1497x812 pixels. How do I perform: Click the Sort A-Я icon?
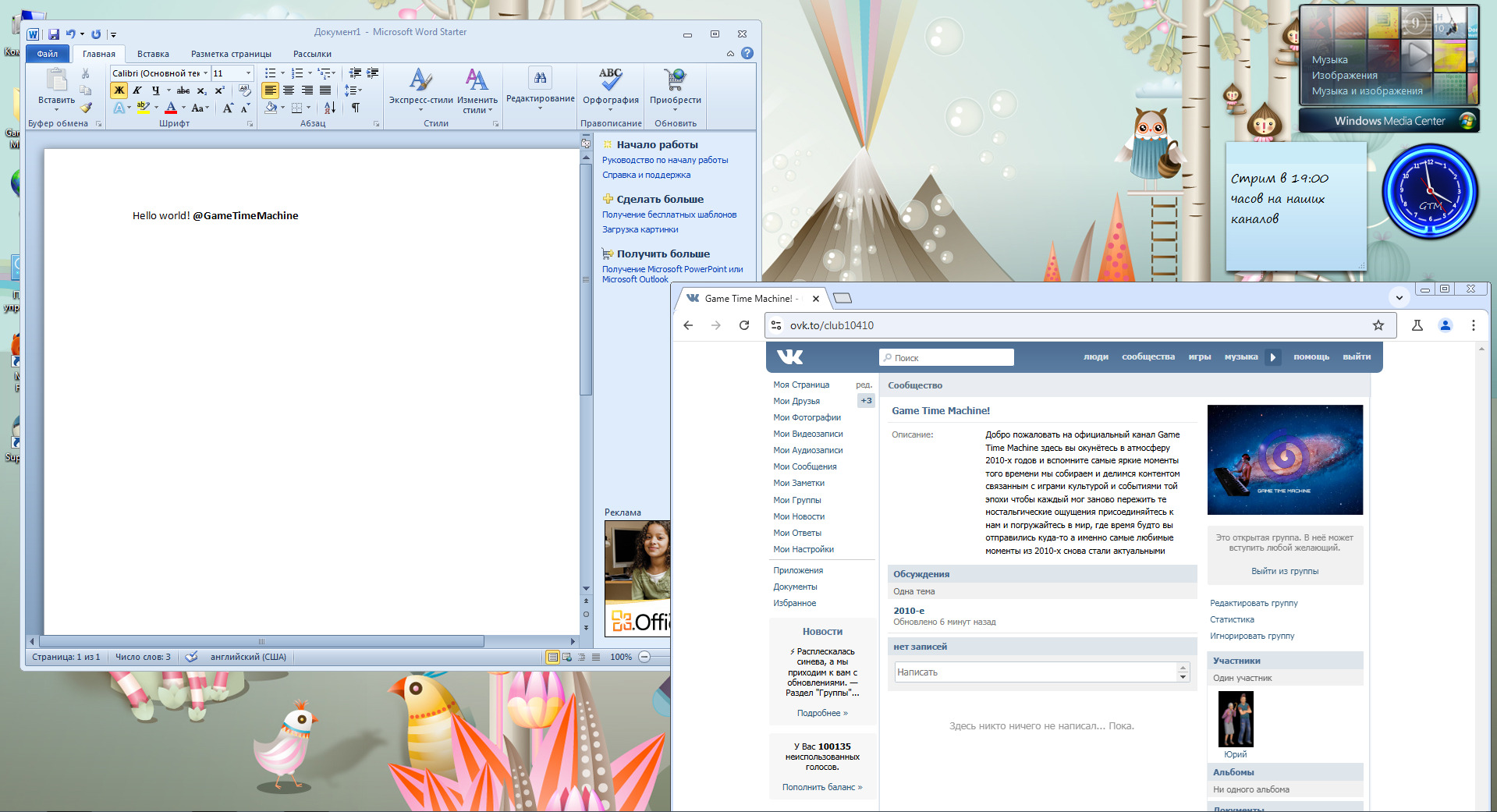pyautogui.click(x=330, y=108)
